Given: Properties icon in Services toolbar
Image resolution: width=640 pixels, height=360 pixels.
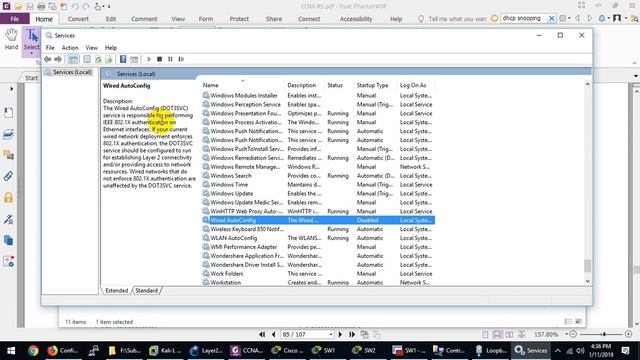Looking at the screenshot, I should pyautogui.click(x=87, y=59).
